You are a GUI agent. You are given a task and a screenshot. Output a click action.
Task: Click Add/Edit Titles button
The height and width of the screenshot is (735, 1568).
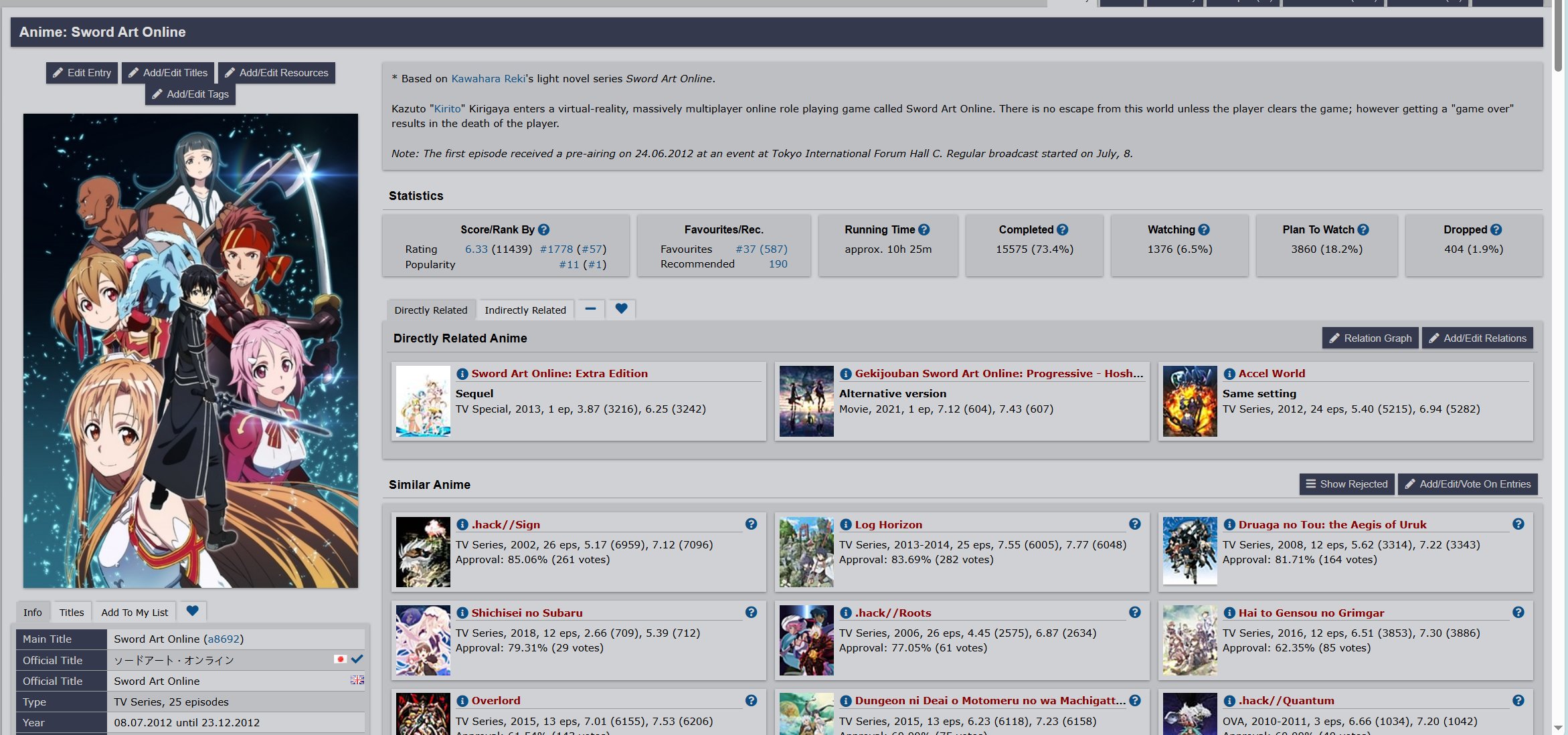[x=168, y=73]
